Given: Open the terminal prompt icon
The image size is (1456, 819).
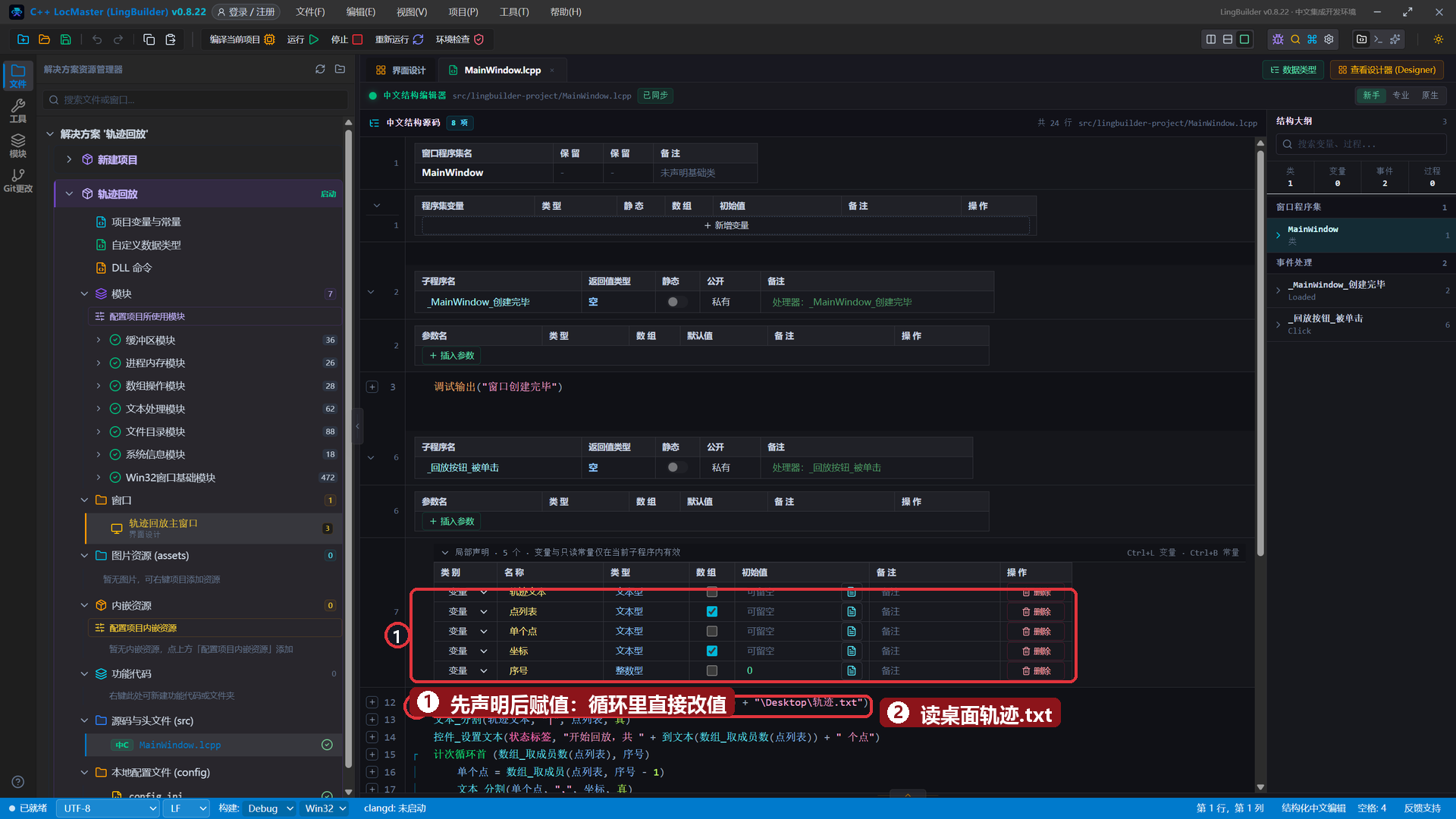Looking at the screenshot, I should tap(1378, 39).
